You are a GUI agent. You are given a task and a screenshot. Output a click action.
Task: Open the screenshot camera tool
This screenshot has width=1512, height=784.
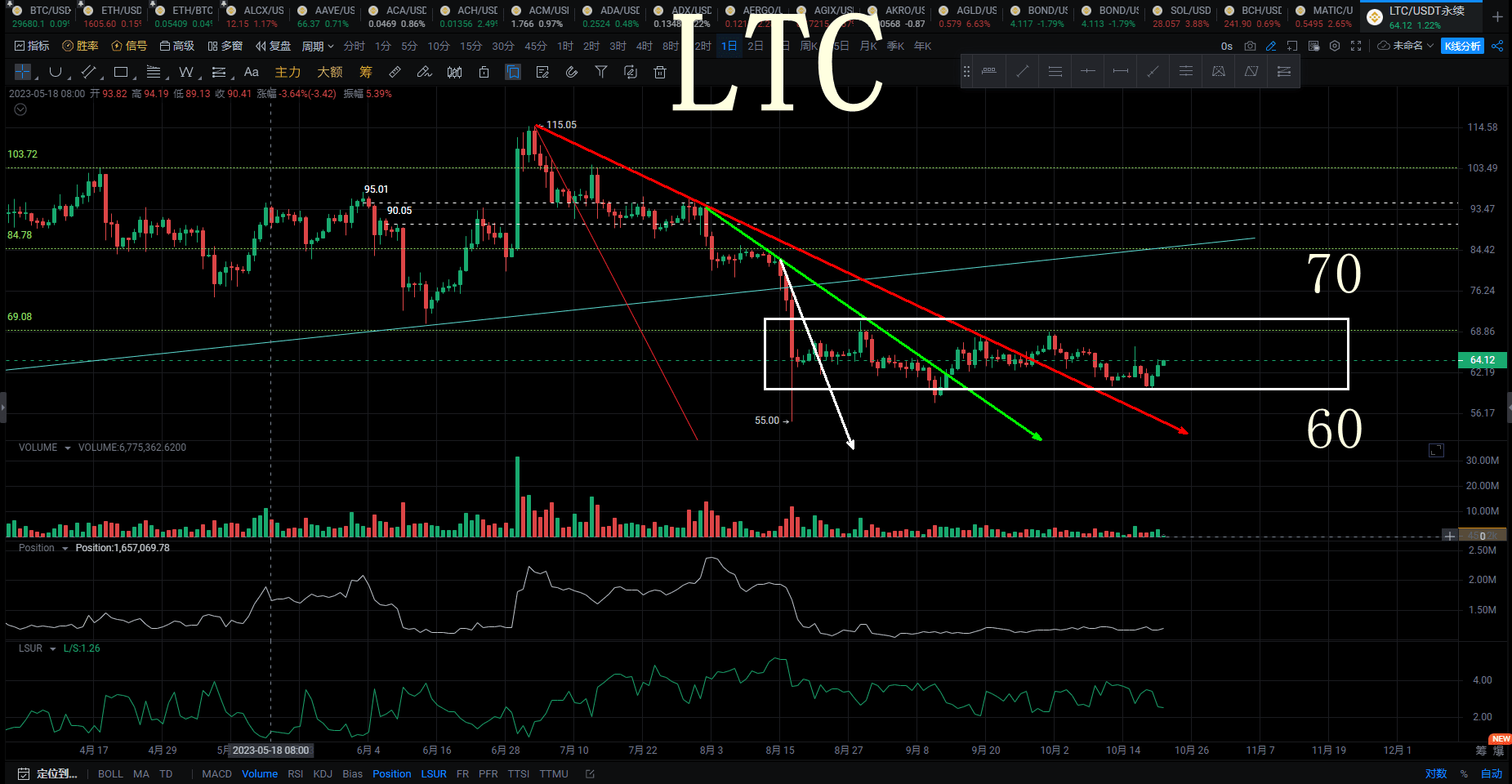tap(1250, 46)
